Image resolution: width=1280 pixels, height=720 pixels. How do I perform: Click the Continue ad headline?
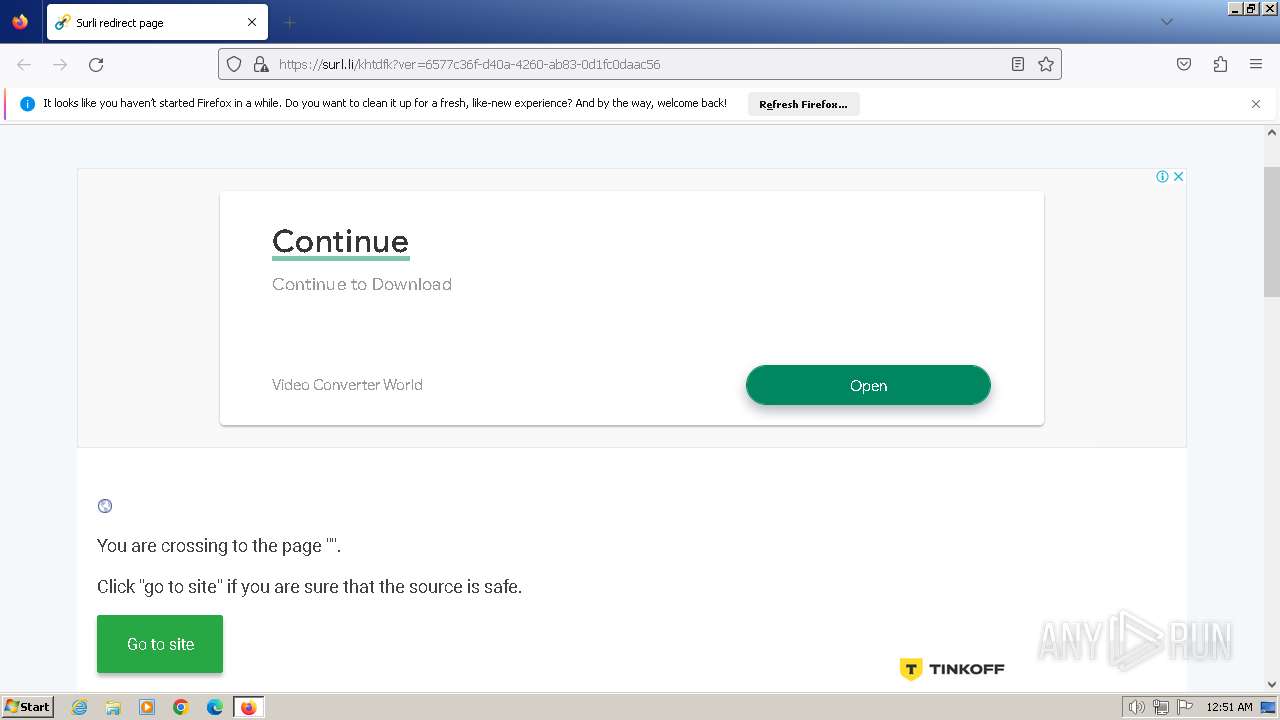[340, 241]
